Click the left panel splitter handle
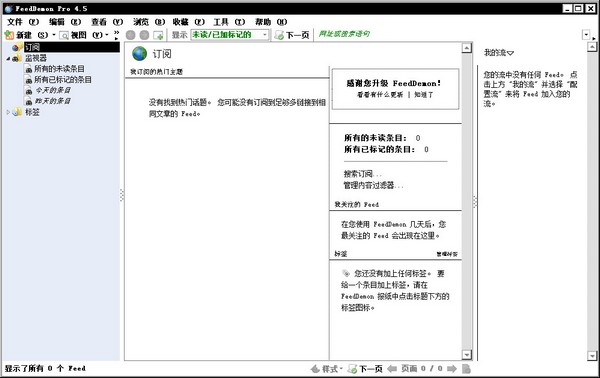 point(122,195)
